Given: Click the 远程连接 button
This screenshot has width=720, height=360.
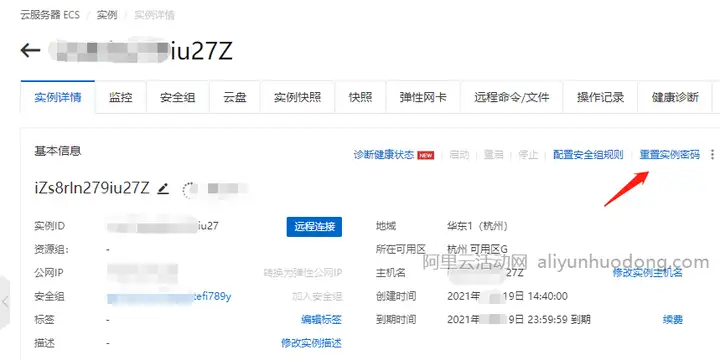Looking at the screenshot, I should point(315,227).
